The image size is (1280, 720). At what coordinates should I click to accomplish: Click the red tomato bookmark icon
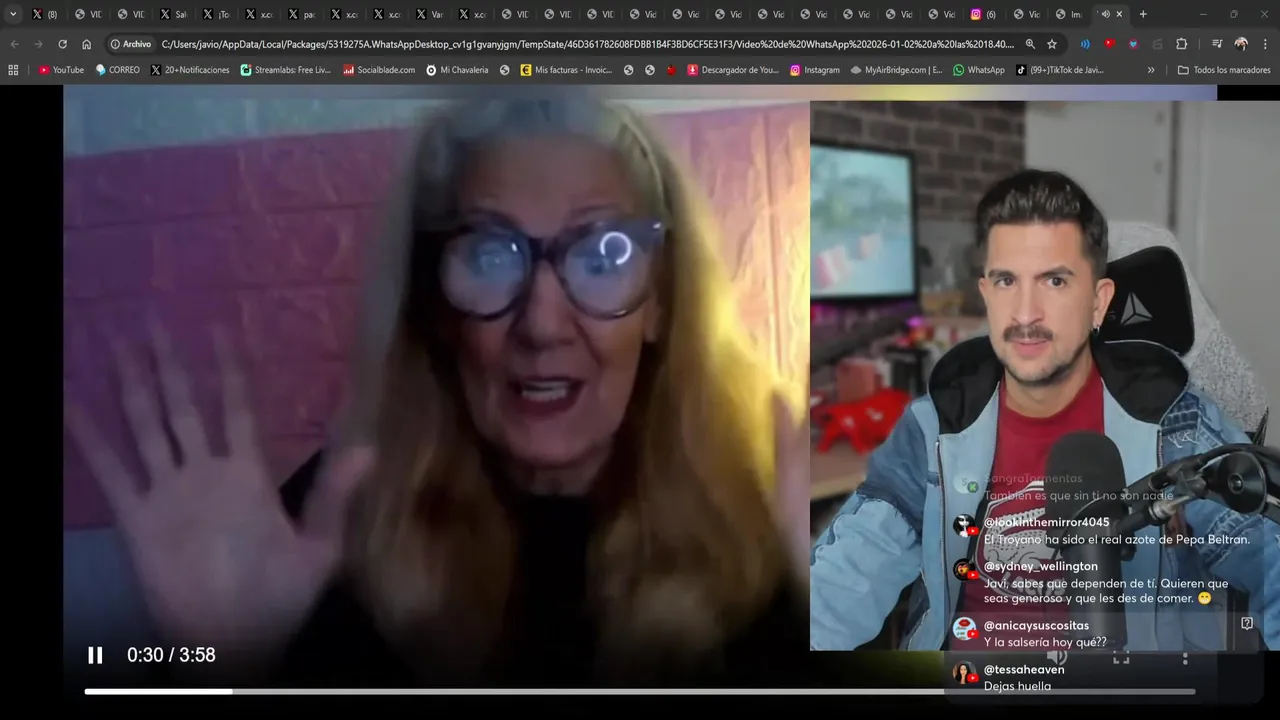click(x=671, y=70)
